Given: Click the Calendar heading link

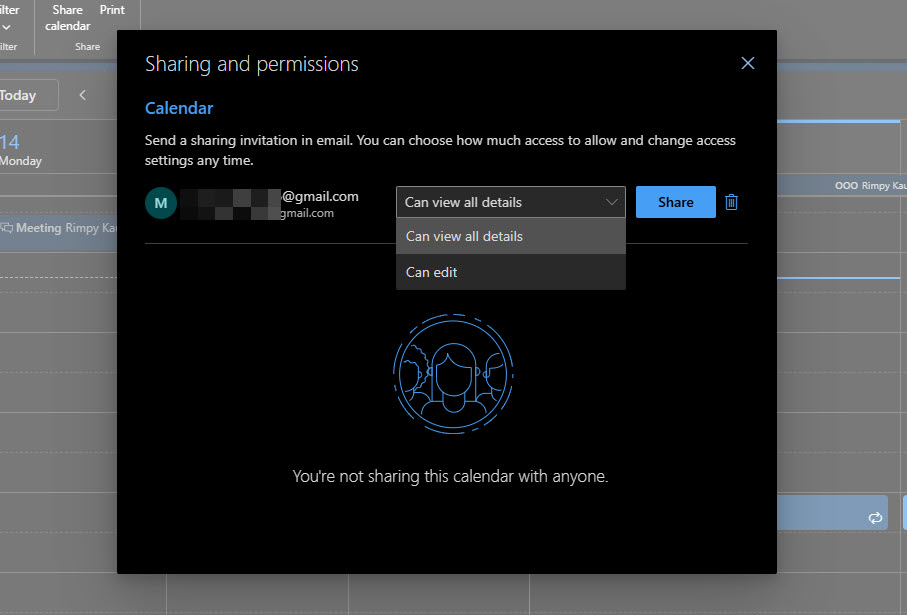Looking at the screenshot, I should [x=179, y=108].
